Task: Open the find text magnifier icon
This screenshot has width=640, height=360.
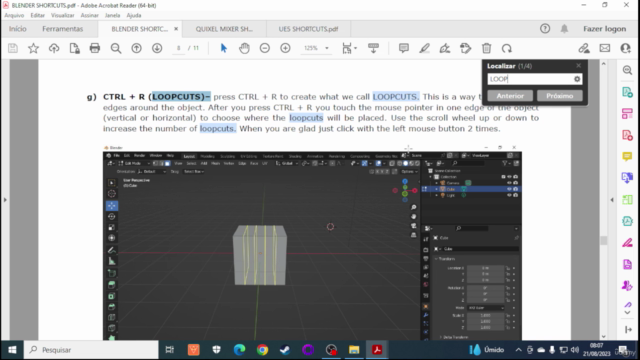Action: click(116, 48)
